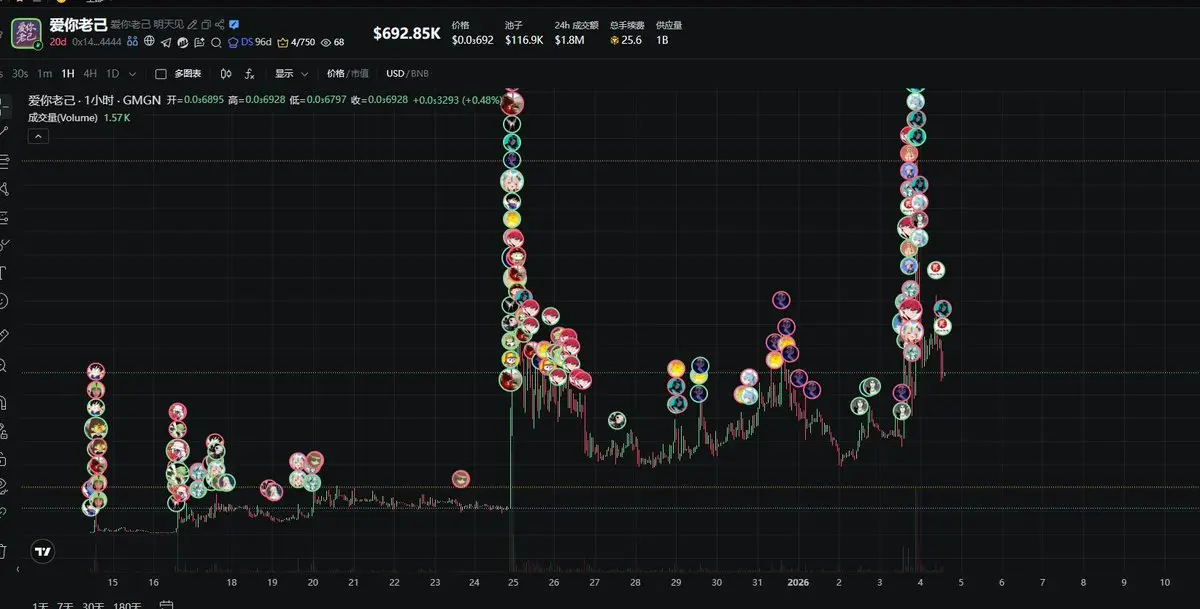Open the token website globe icon
Image resolution: width=1200 pixels, height=609 pixels.
pos(149,41)
